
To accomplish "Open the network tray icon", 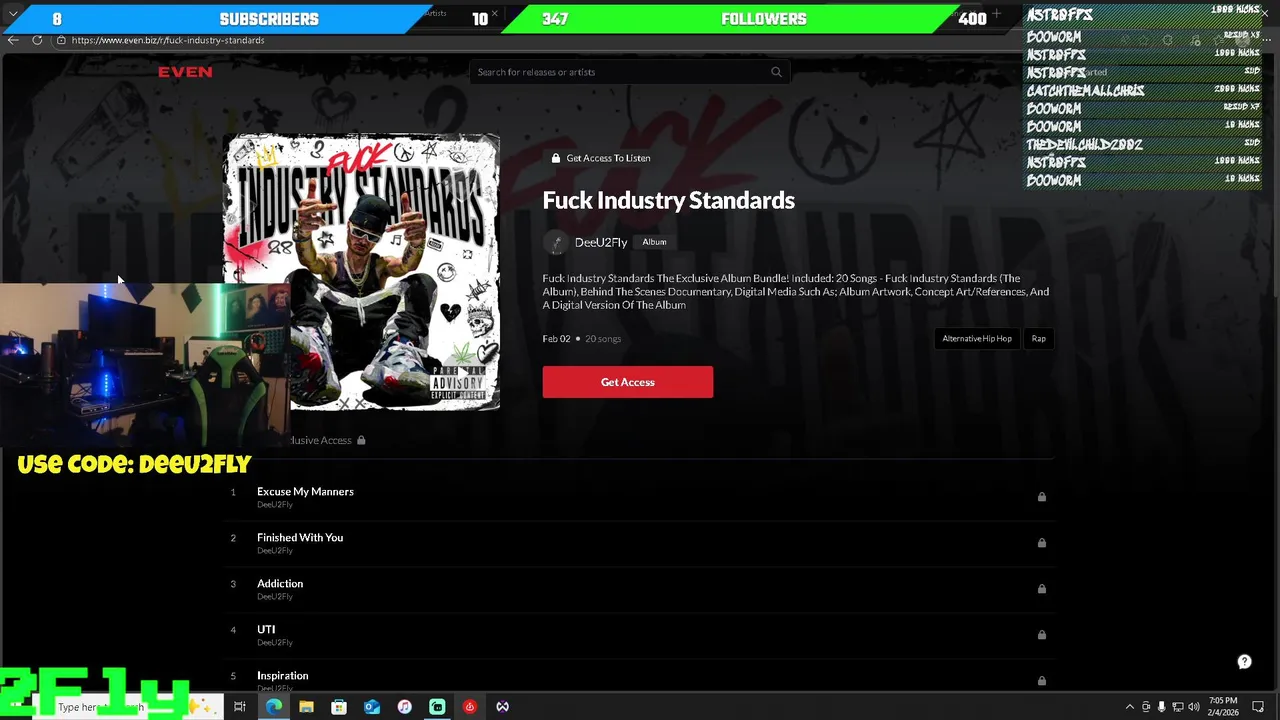I will pos(1177,707).
